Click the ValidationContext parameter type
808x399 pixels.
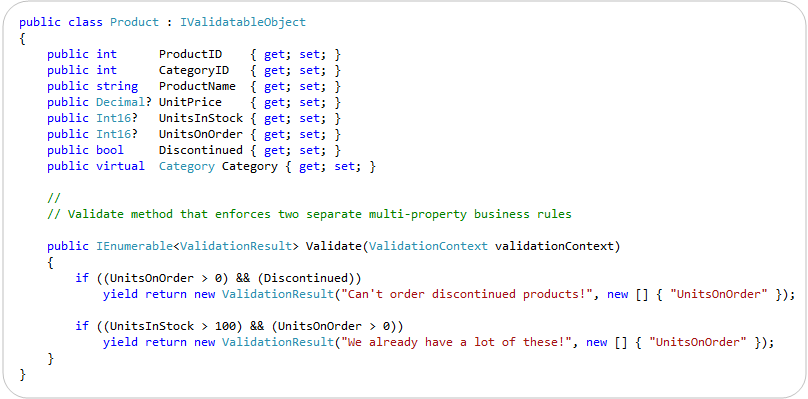(428, 246)
